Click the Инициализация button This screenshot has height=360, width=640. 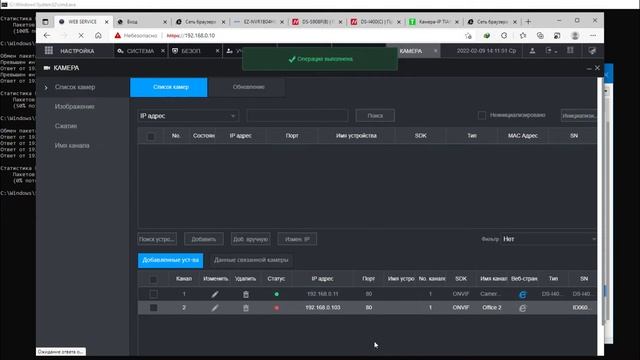coord(579,116)
